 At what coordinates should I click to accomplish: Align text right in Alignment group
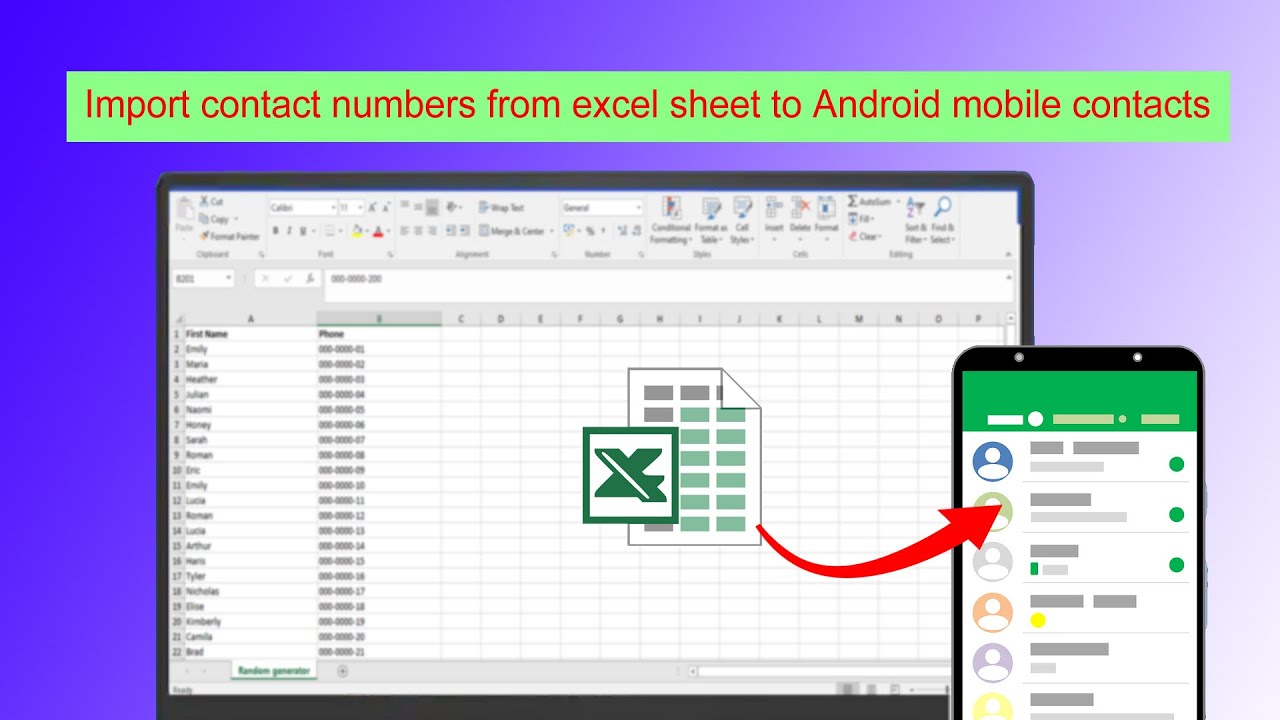[432, 231]
